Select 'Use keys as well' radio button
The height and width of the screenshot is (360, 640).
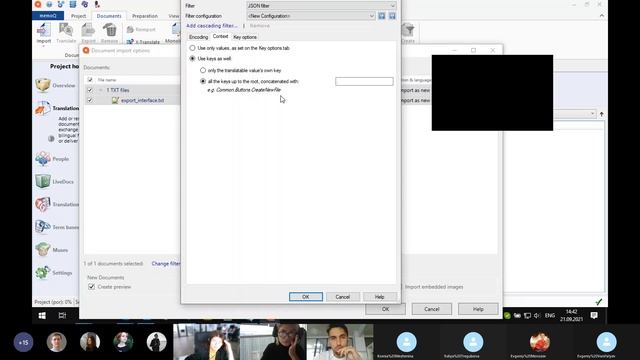click(192, 58)
